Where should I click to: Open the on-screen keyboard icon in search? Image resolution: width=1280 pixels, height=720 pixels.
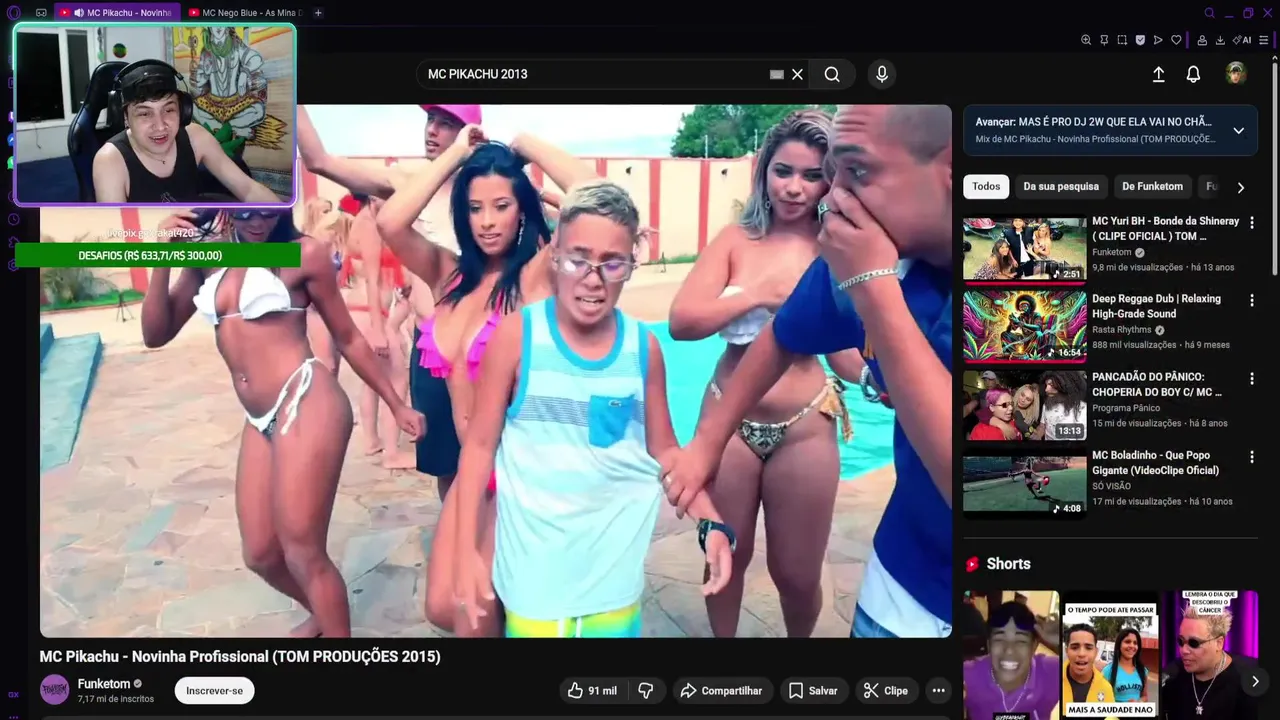point(777,74)
